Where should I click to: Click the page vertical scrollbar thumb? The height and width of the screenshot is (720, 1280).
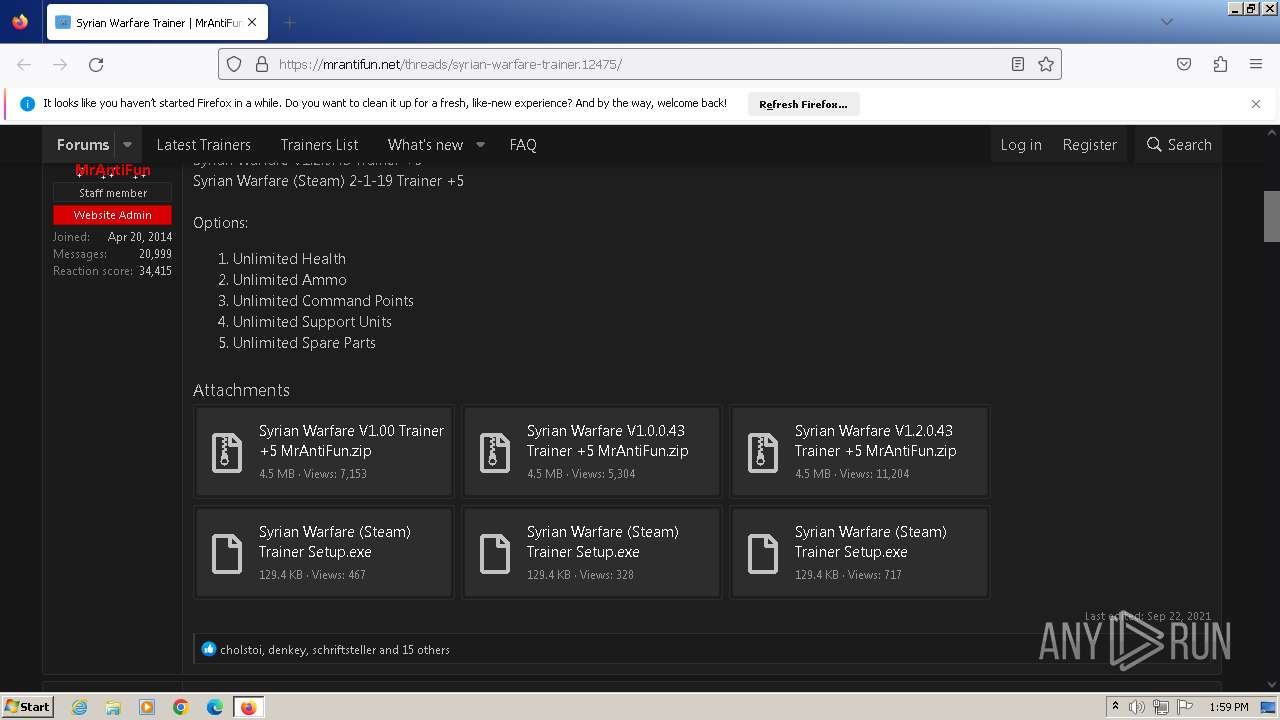(x=1271, y=215)
